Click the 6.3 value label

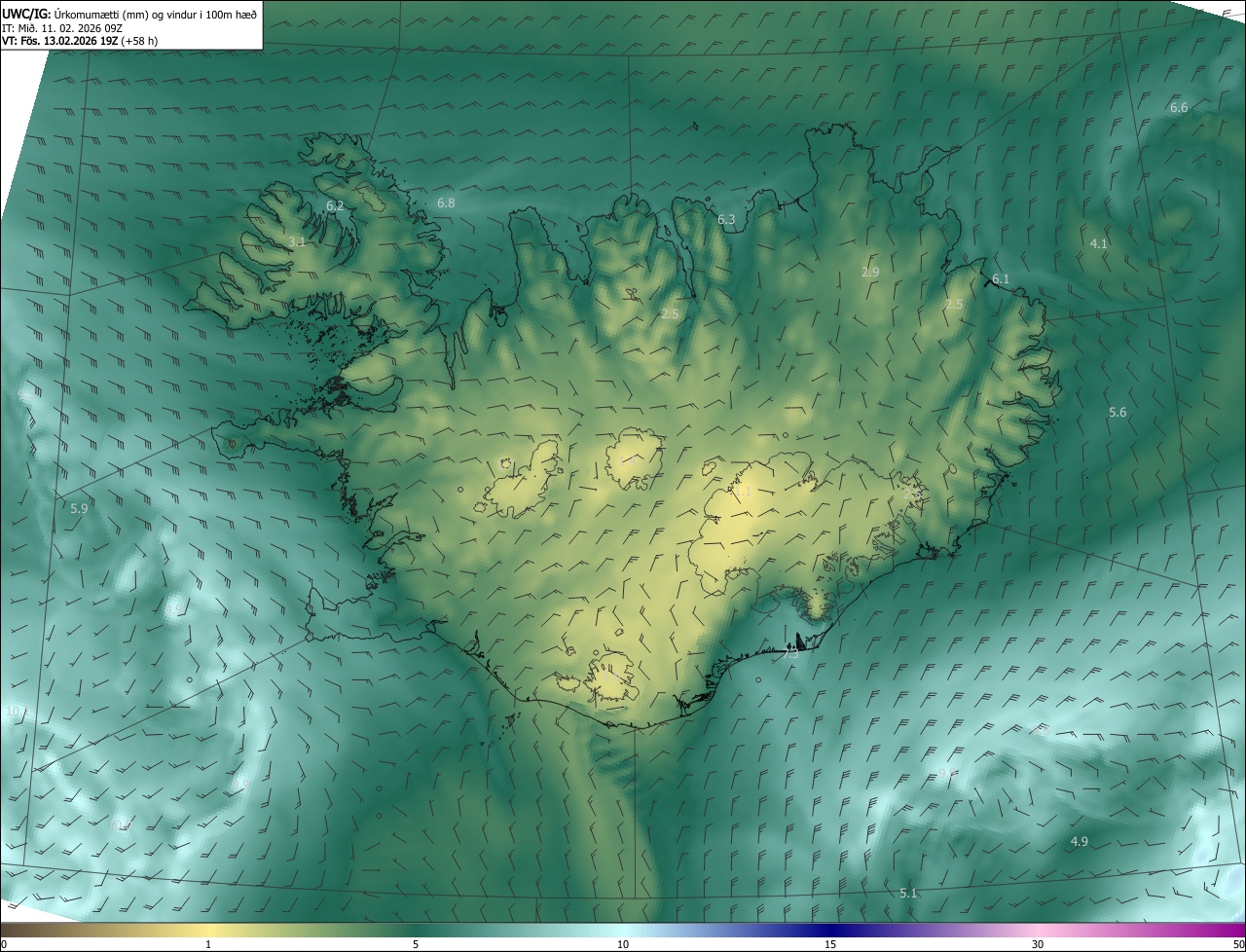pyautogui.click(x=726, y=220)
